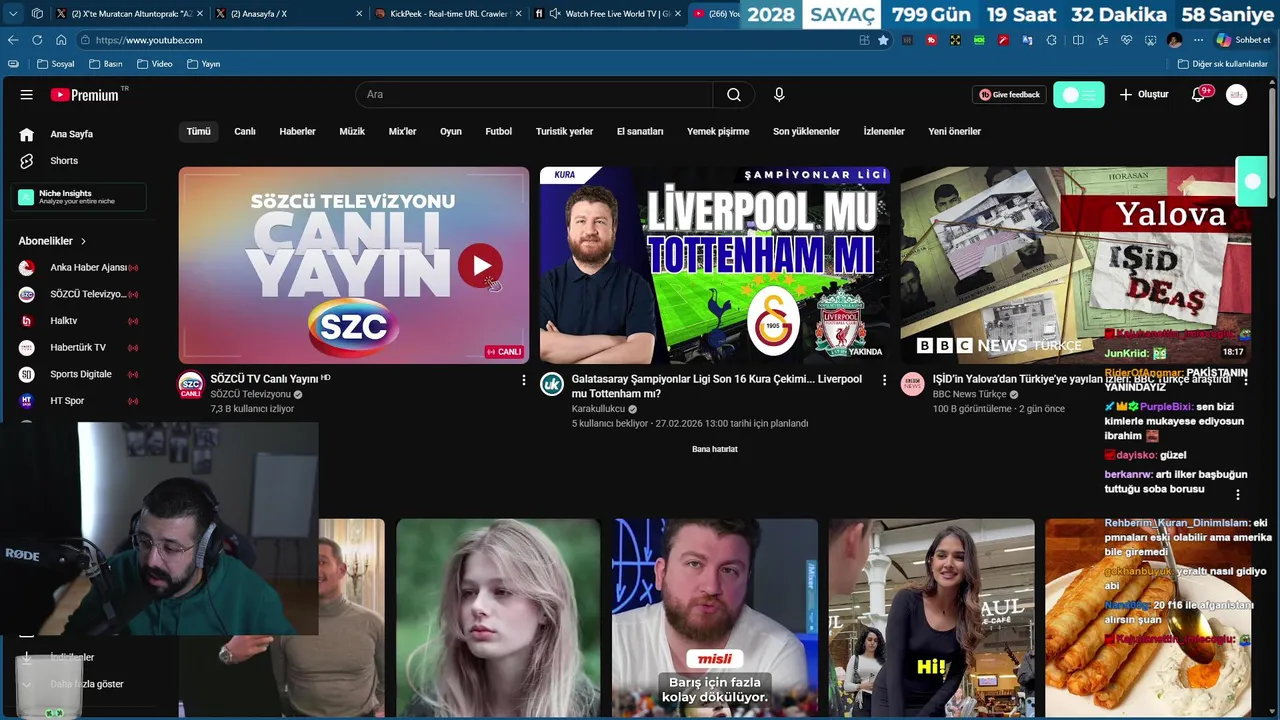
Task: Open Short with blonde woman portrait
Action: [498, 618]
